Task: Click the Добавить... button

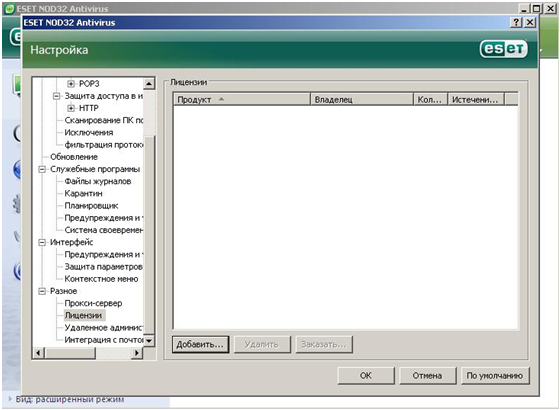Action: click(x=200, y=345)
